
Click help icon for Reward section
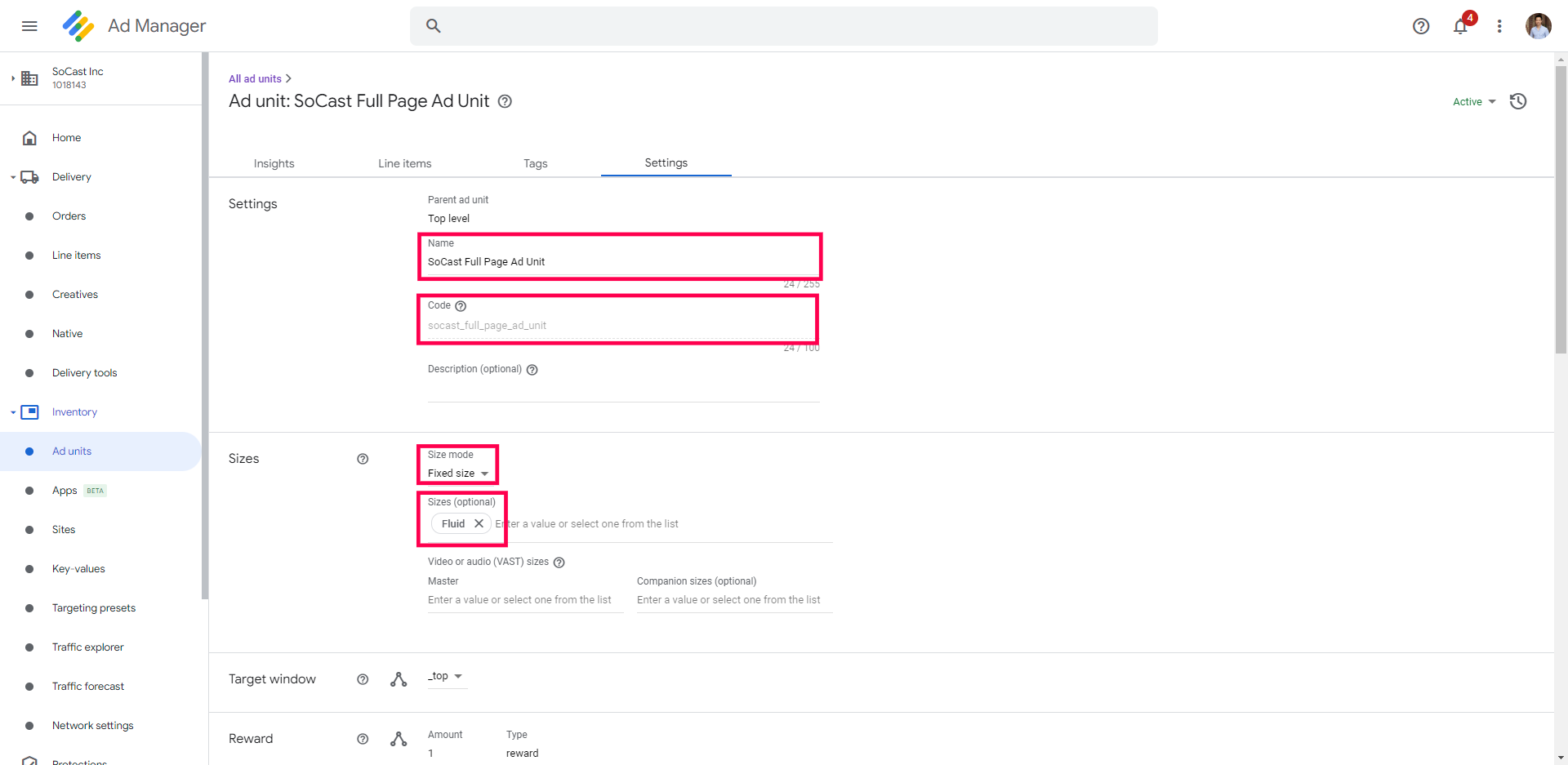pos(363,739)
